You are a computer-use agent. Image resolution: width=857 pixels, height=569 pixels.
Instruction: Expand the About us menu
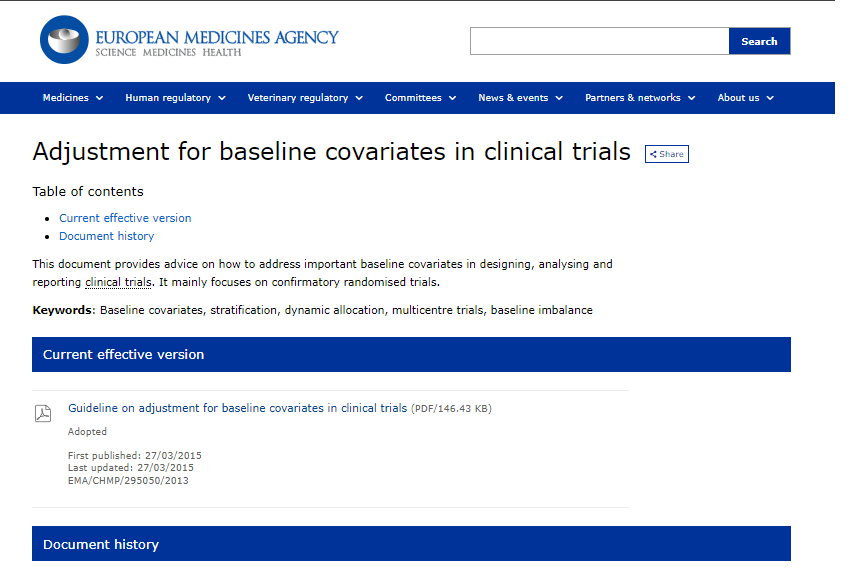point(745,98)
